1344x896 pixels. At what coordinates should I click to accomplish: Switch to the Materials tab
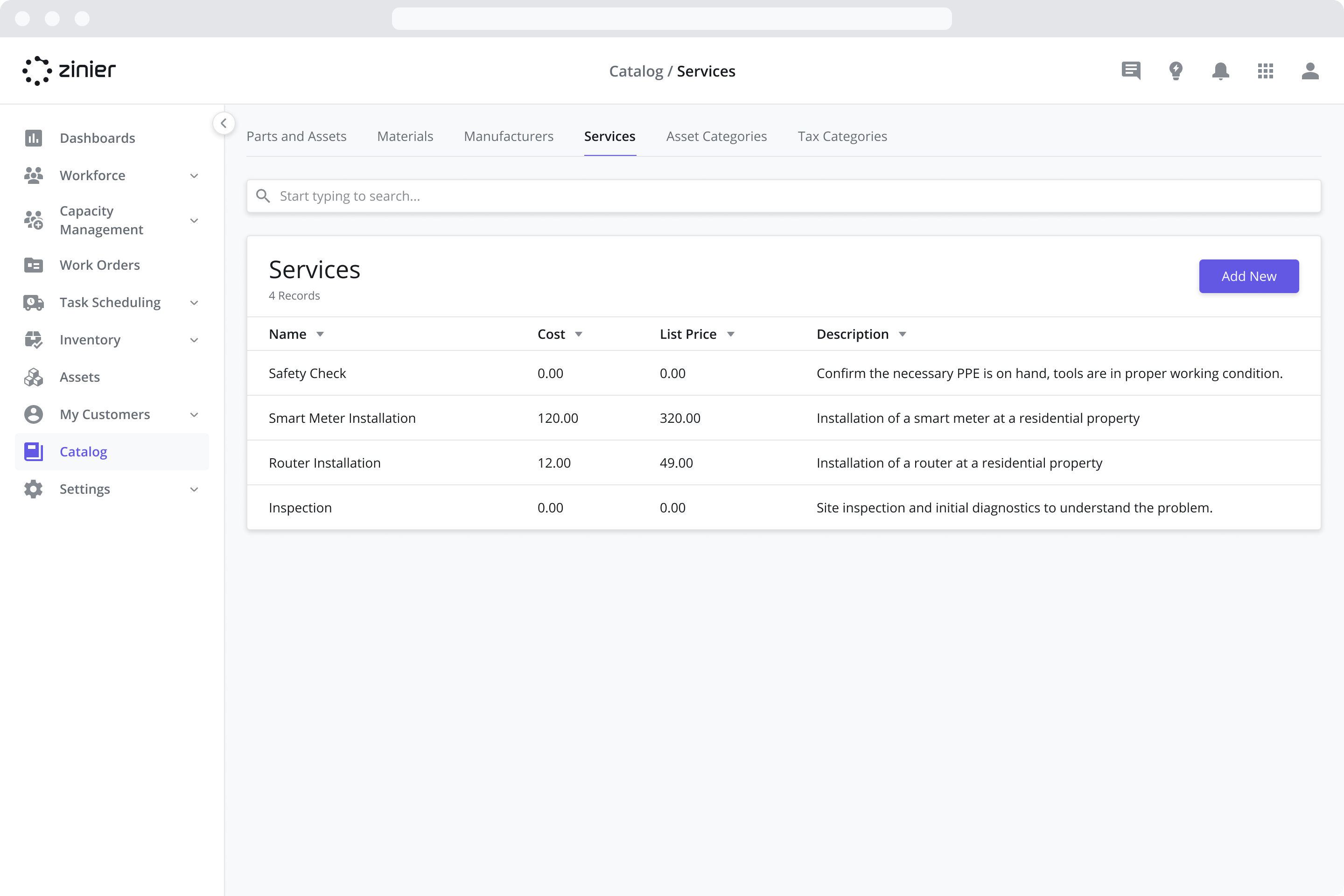click(405, 136)
